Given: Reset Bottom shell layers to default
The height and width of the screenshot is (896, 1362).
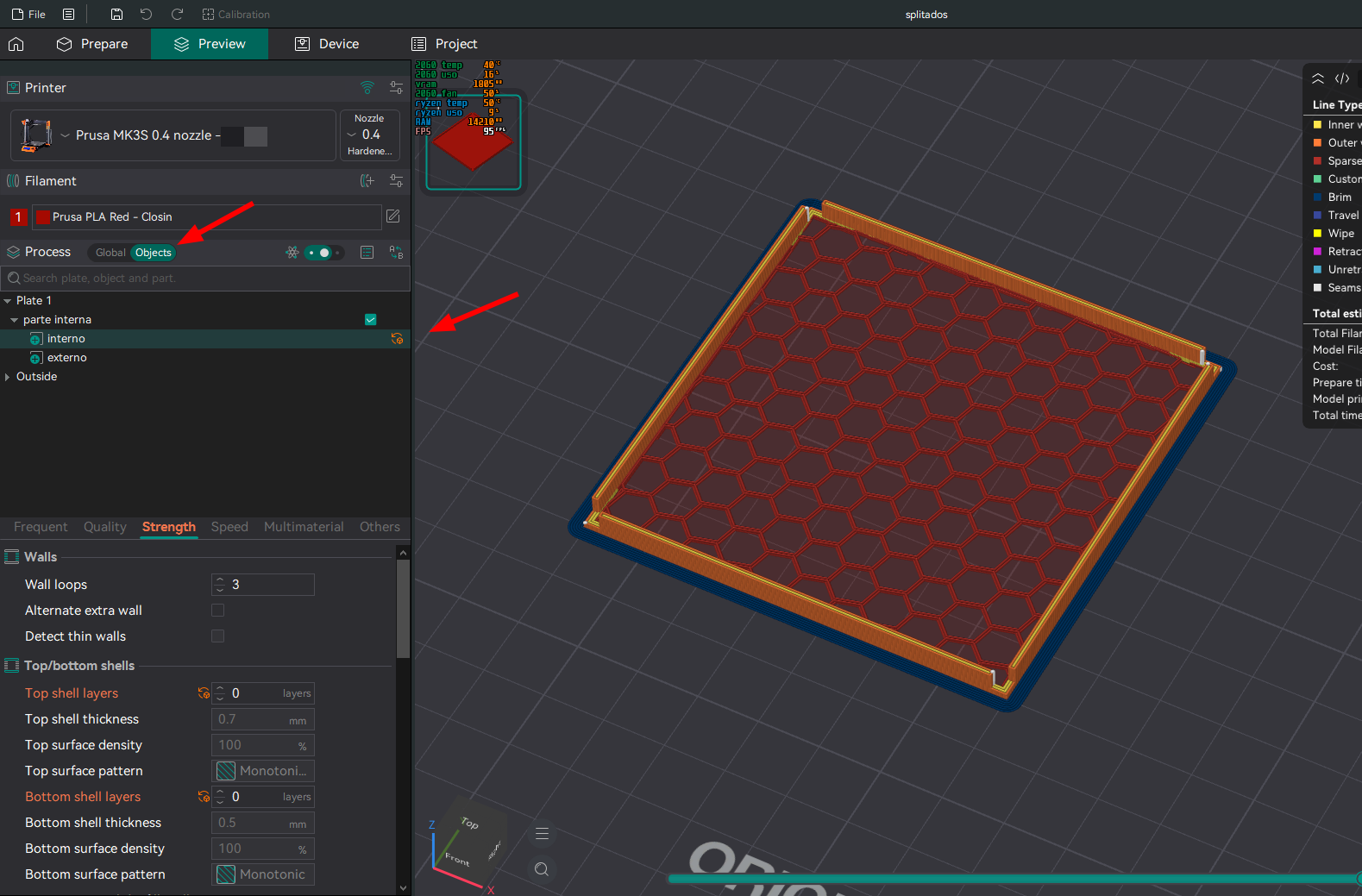Looking at the screenshot, I should (204, 797).
